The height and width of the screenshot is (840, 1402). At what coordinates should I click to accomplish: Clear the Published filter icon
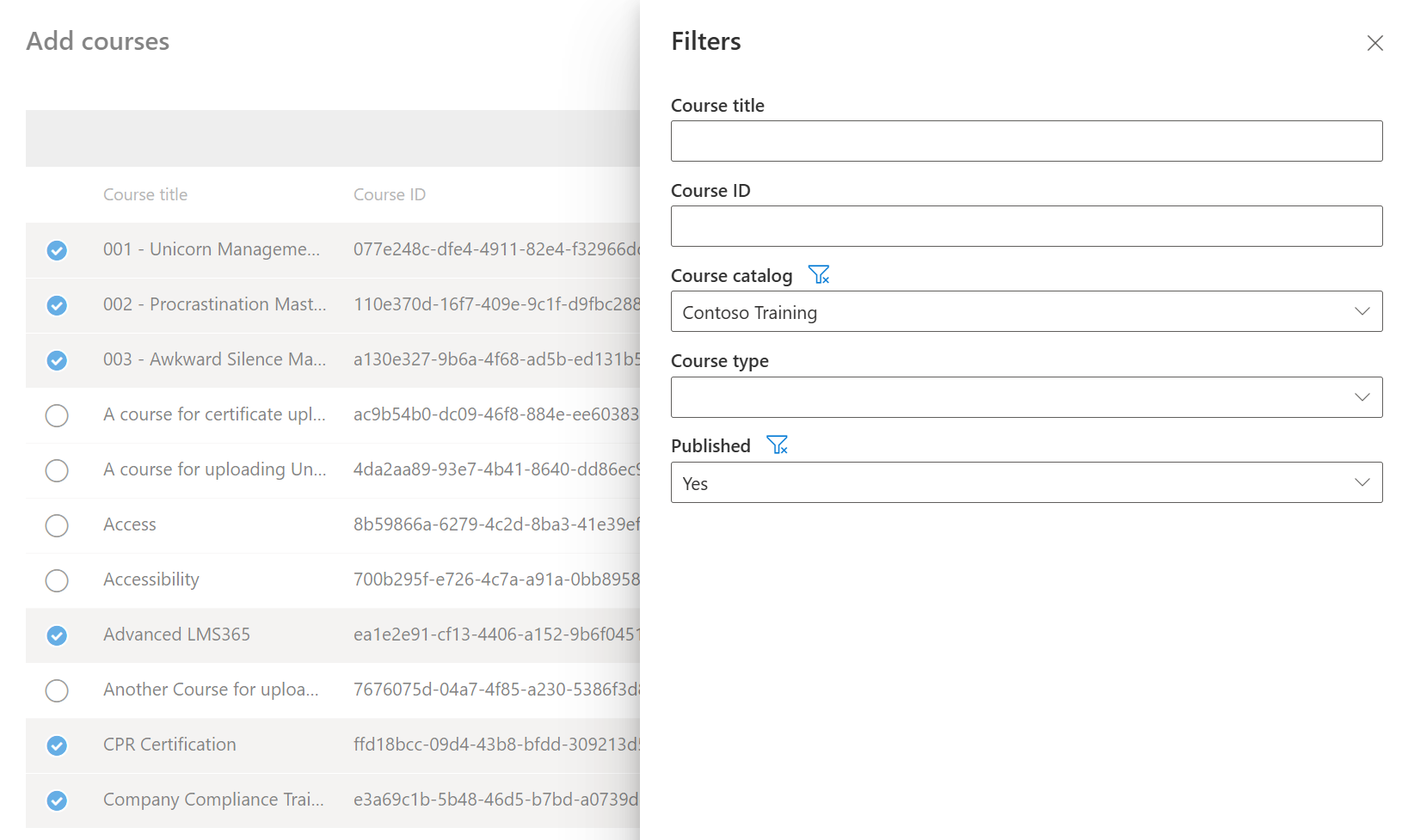(x=777, y=445)
